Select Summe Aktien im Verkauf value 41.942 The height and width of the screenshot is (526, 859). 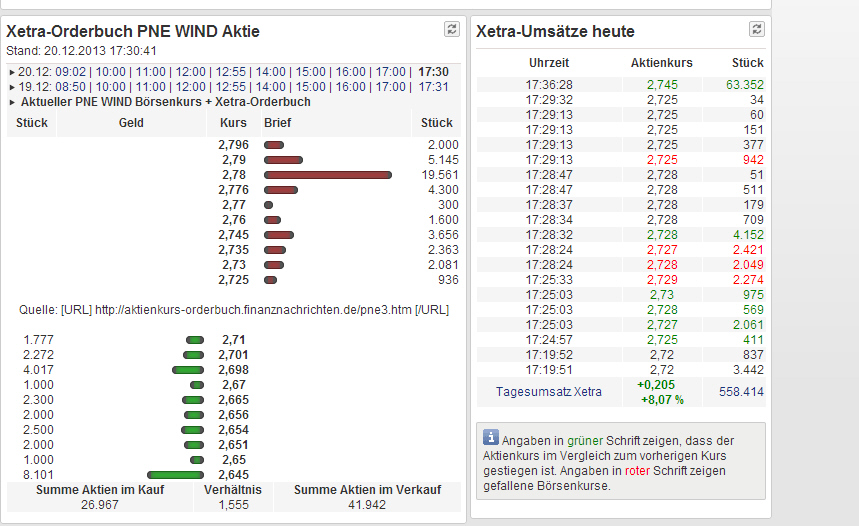pyautogui.click(x=367, y=505)
